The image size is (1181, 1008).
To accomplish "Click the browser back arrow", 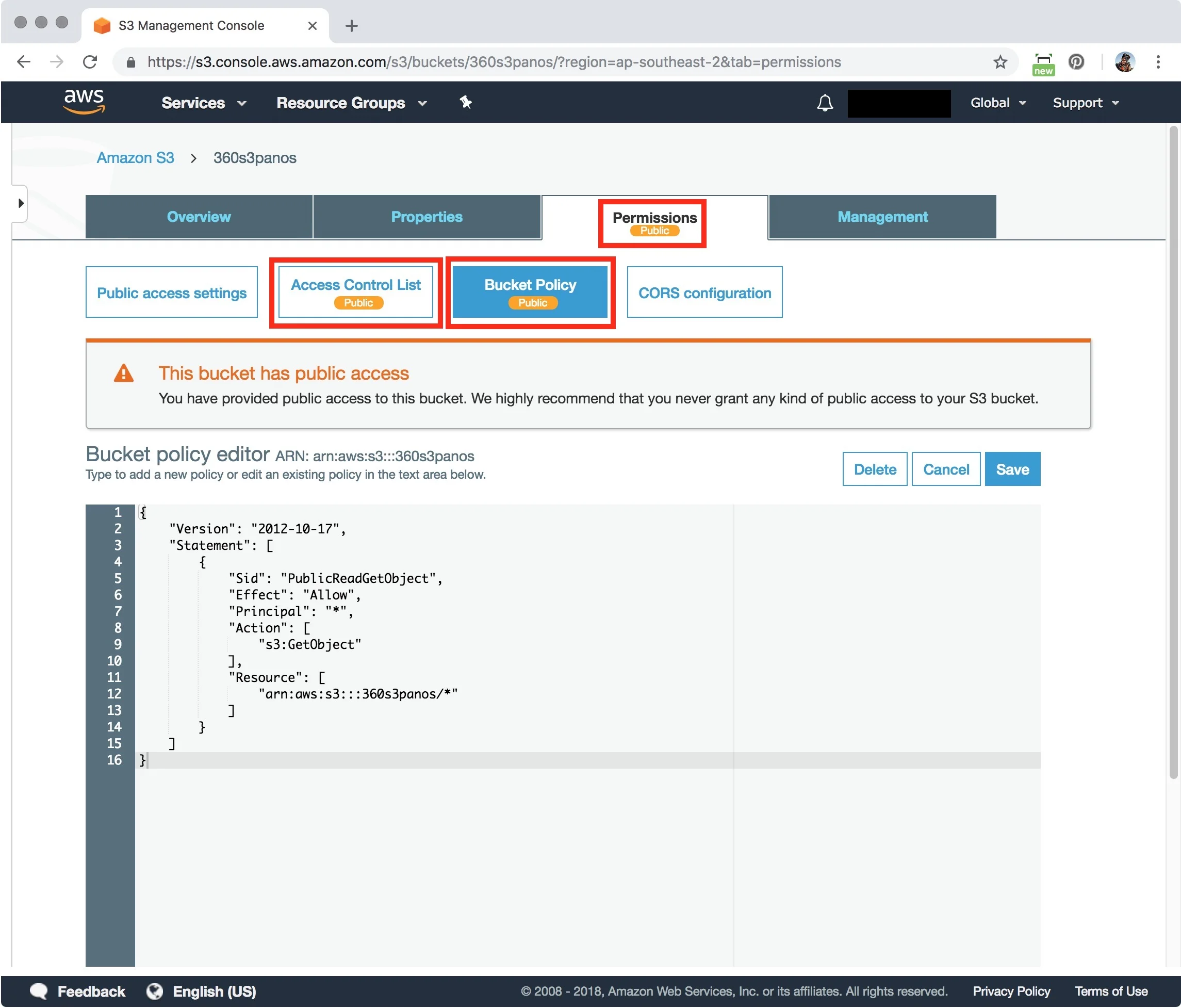I will [x=23, y=61].
